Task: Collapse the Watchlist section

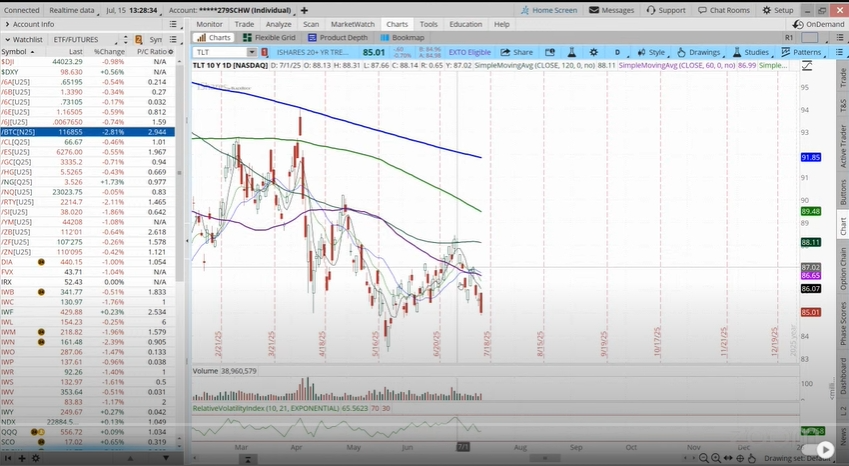Action: coord(8,40)
